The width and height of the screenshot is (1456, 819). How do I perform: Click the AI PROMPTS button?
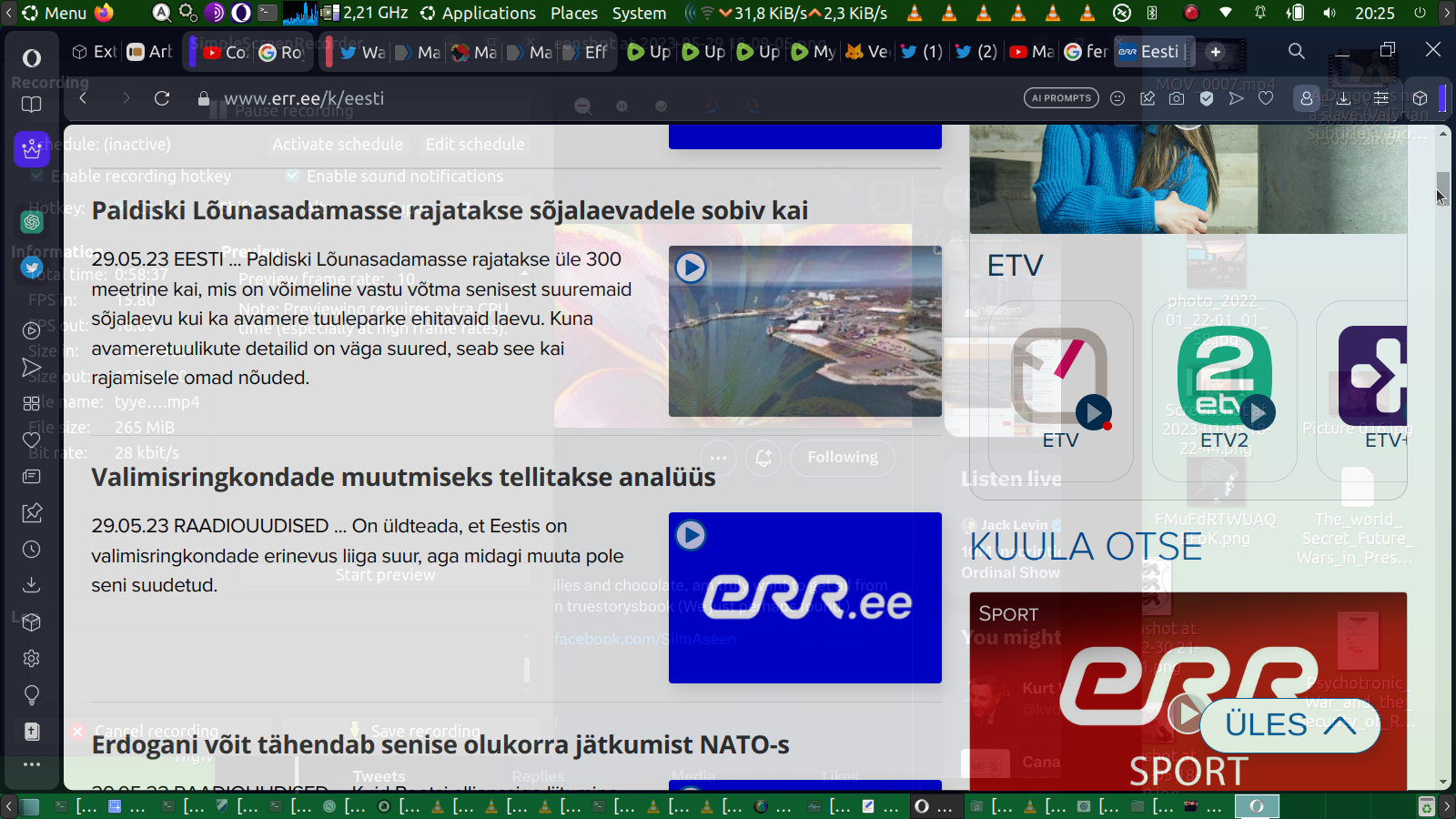click(1061, 98)
